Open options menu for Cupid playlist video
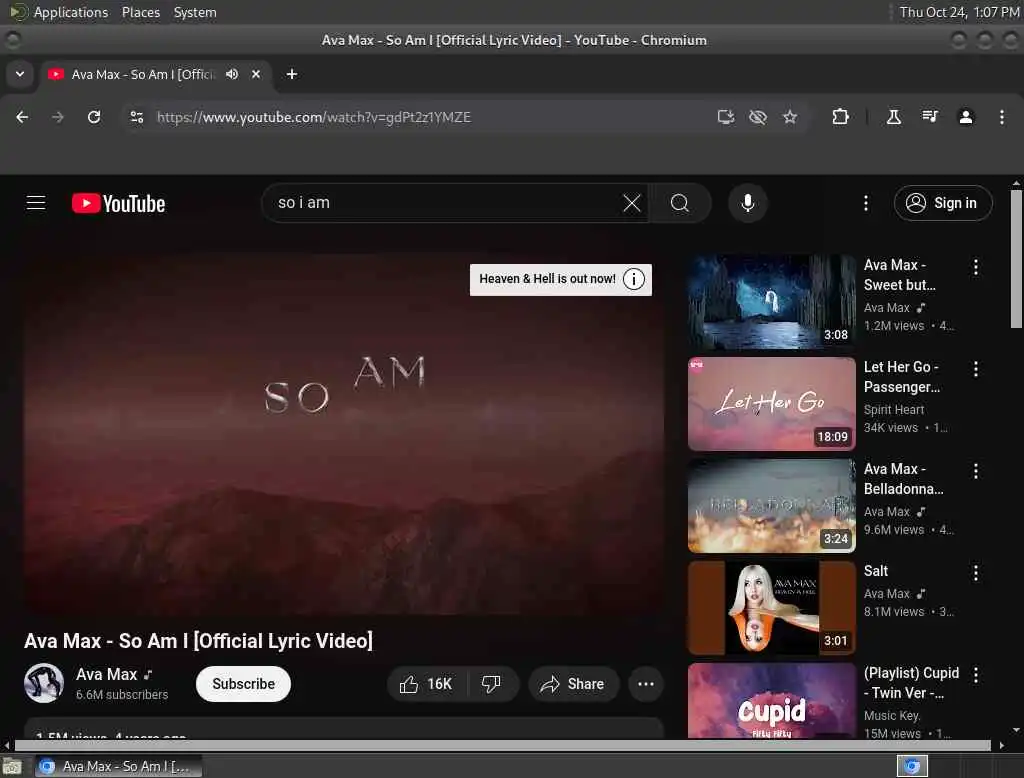This screenshot has height=778, width=1024. coord(976,675)
